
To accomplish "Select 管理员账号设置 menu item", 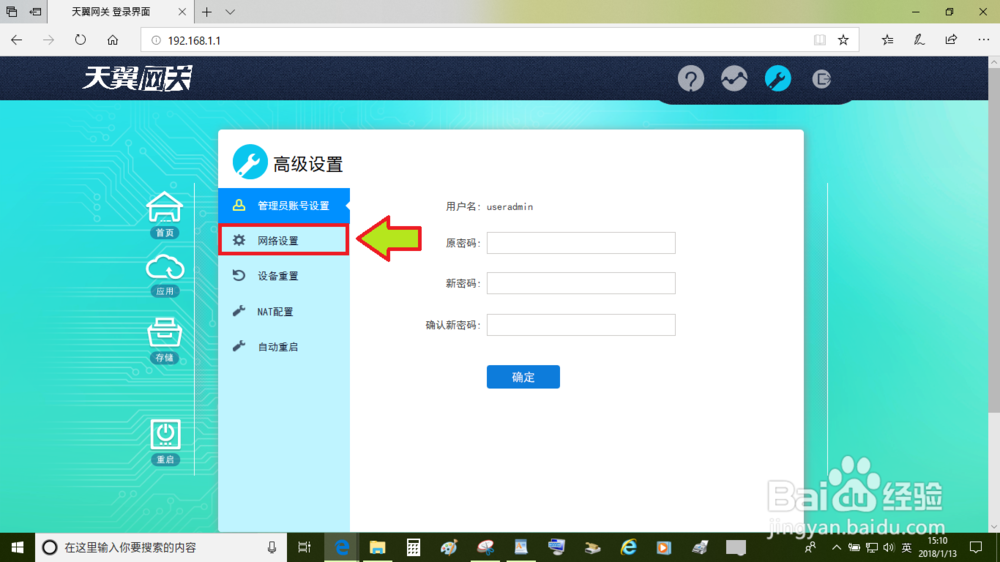I will tap(284, 205).
